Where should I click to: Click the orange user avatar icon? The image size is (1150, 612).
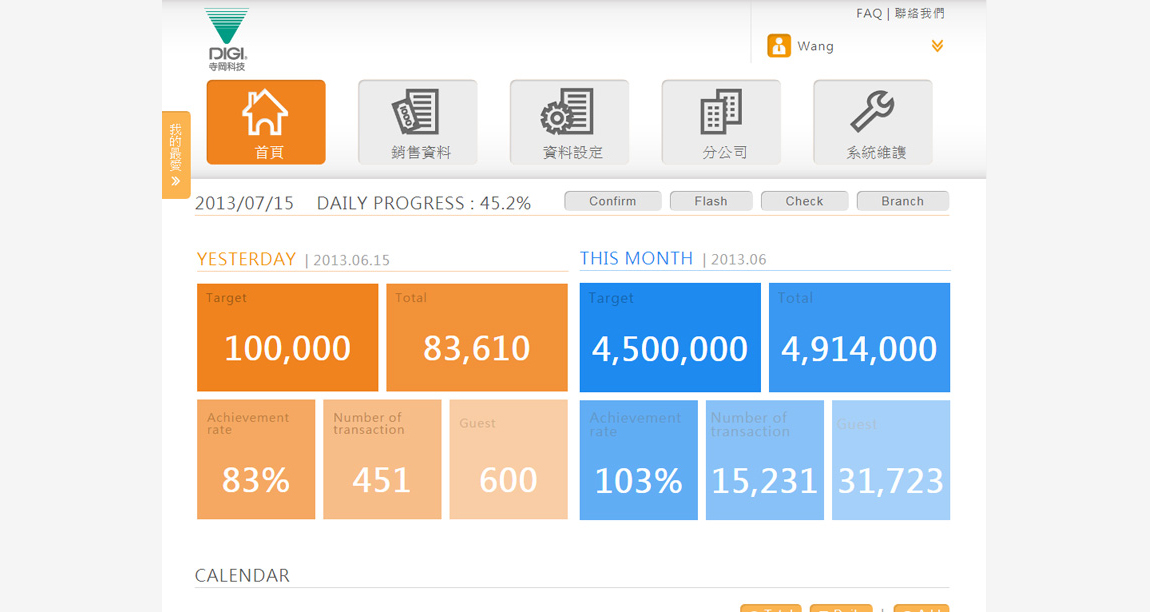(x=779, y=46)
